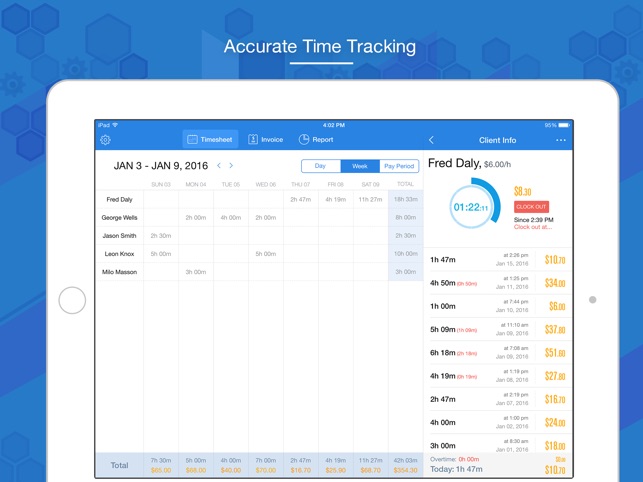Click the running timer circle 01:22:11
The width and height of the screenshot is (643, 482).
coord(471,207)
